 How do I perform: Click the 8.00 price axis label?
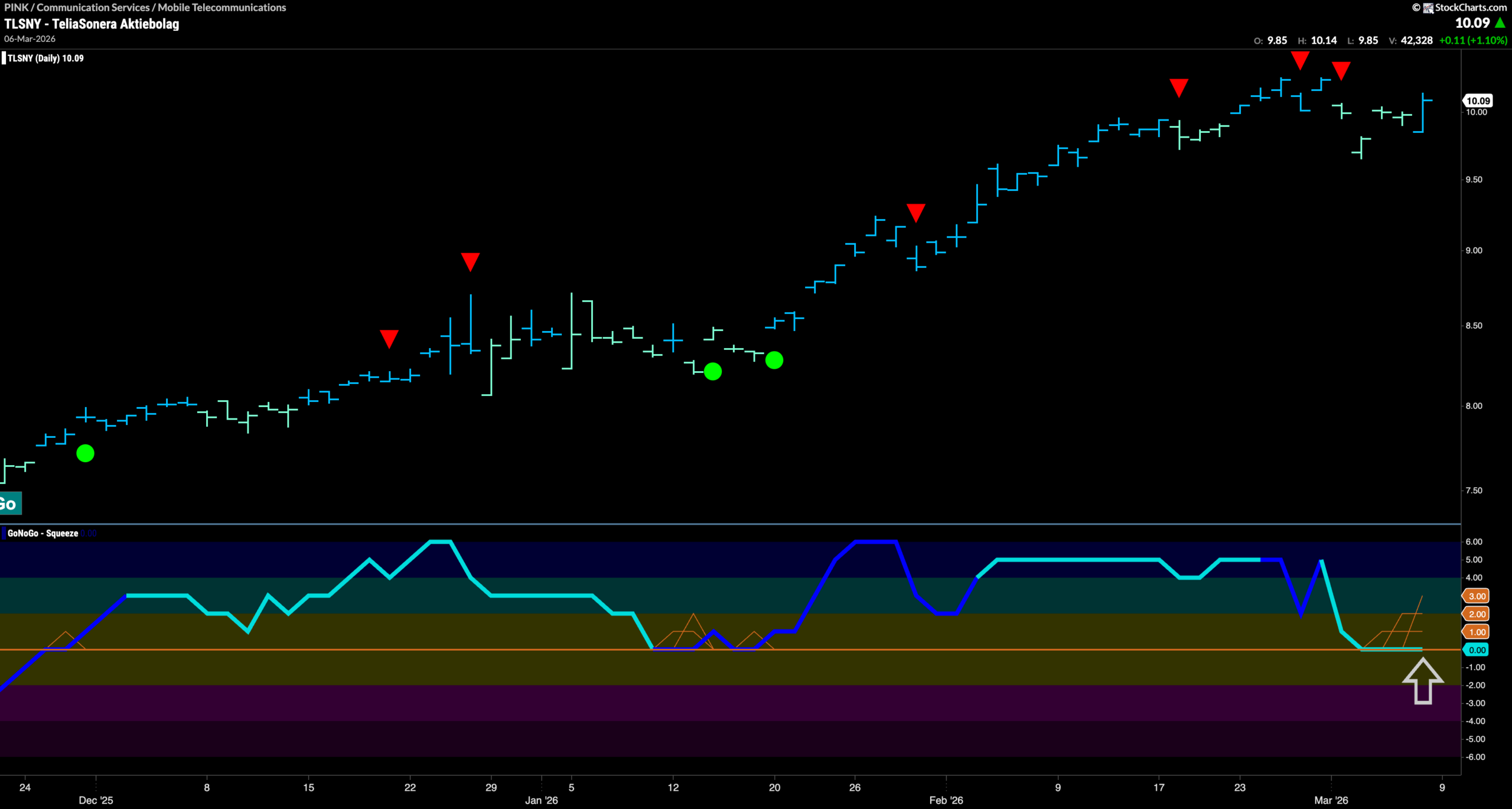[1474, 406]
